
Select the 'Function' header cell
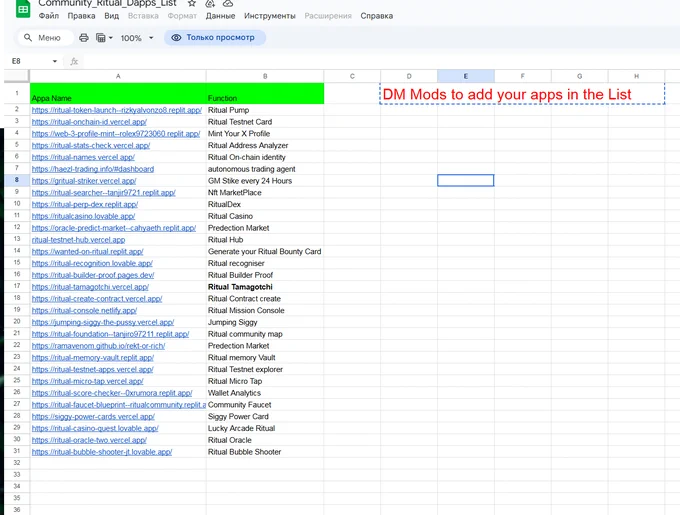pyautogui.click(x=265, y=93)
